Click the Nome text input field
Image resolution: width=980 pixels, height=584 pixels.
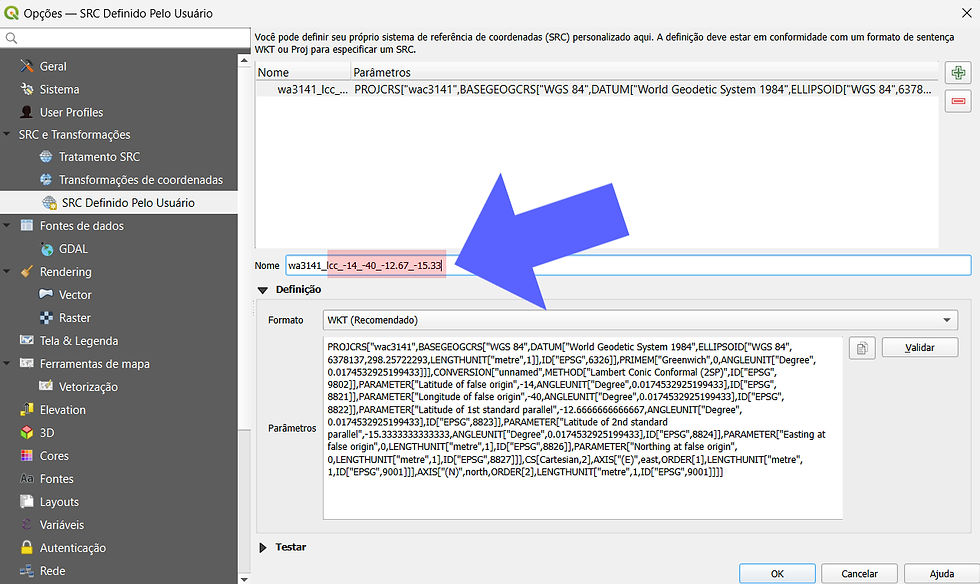[628, 265]
